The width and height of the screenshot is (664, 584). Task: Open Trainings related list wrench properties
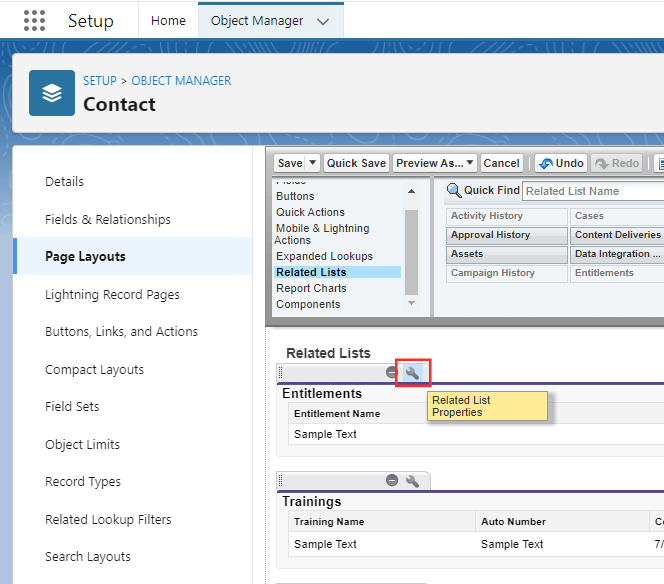(412, 481)
